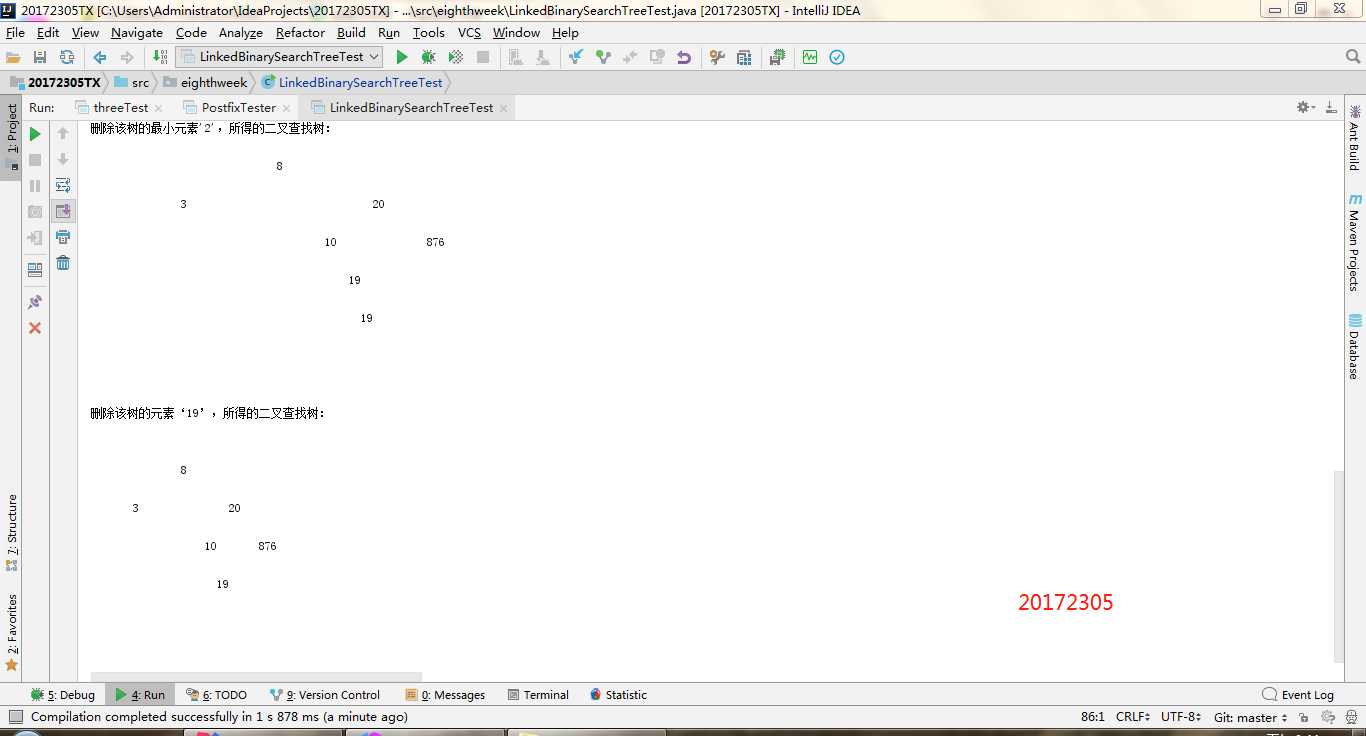Open the Maven Projects side panel
The image size is (1366, 736).
1354,243
